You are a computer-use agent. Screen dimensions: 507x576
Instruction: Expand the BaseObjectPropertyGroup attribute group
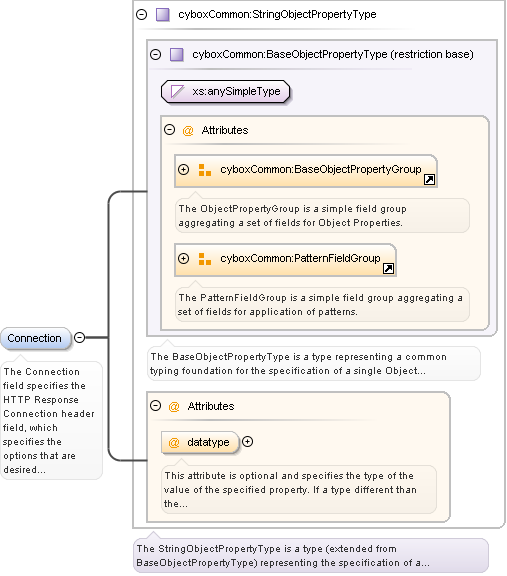coord(183,169)
